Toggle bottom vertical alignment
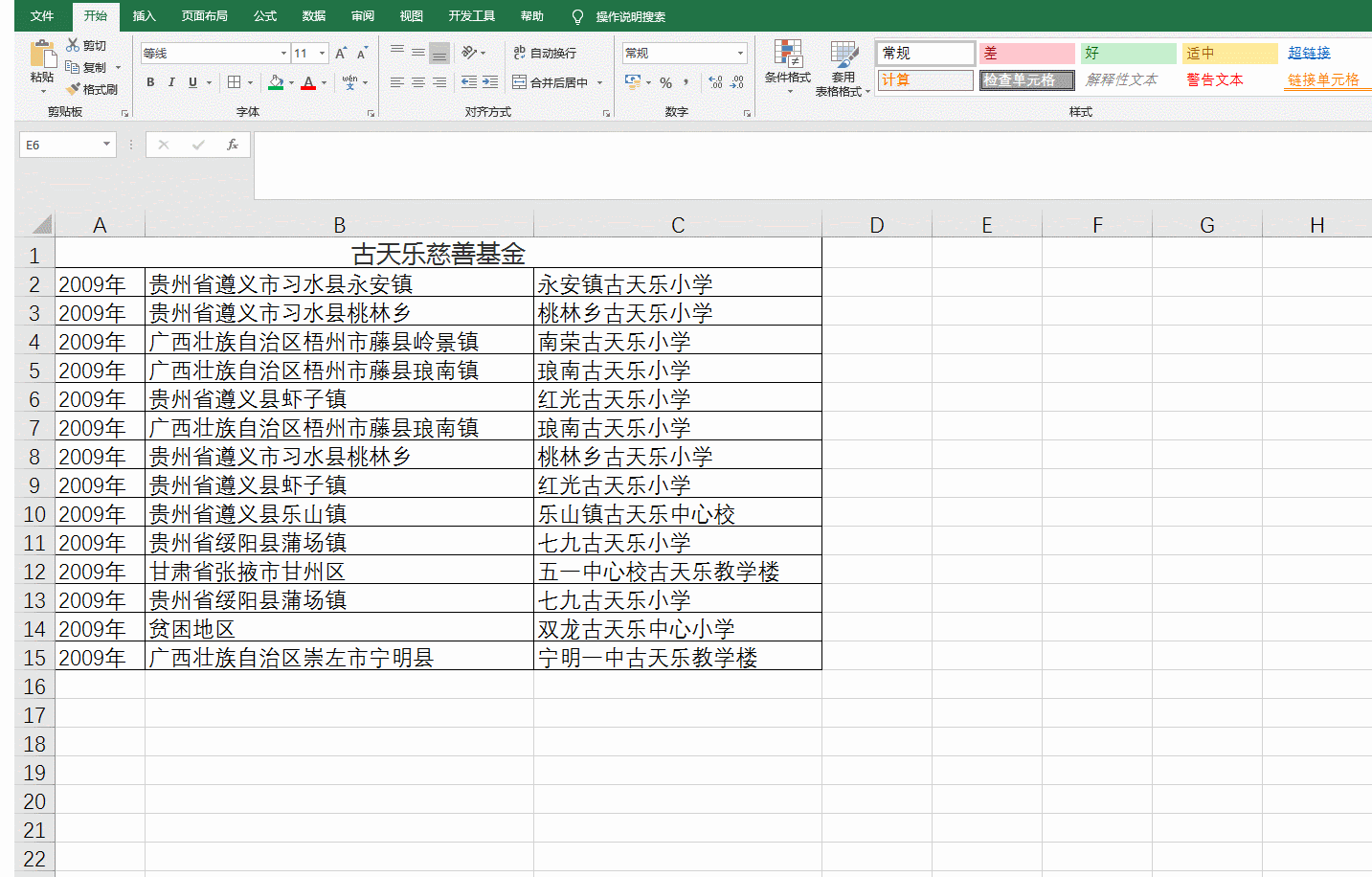1372x877 pixels. (439, 53)
